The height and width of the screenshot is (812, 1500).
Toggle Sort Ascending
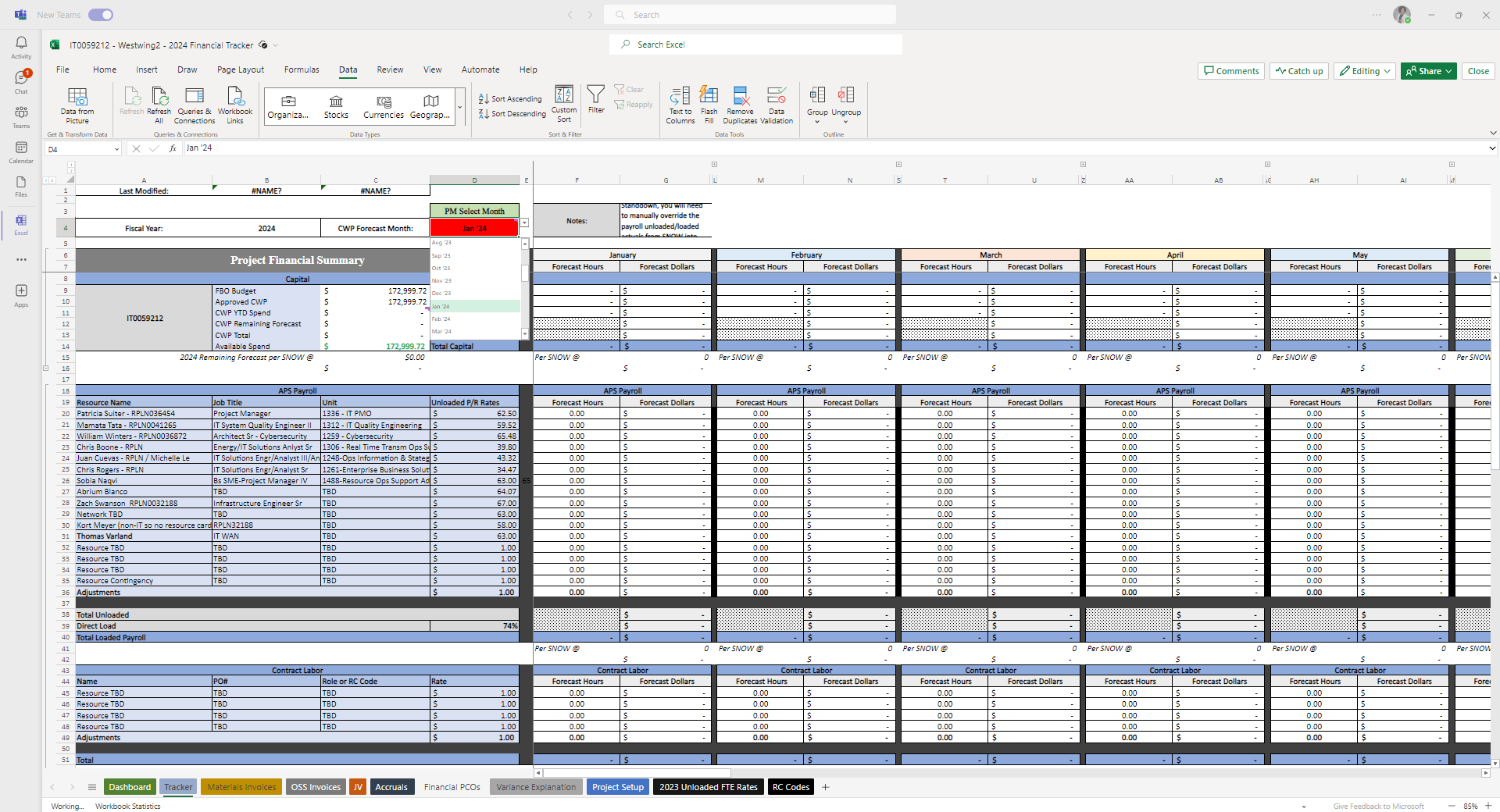(x=511, y=98)
